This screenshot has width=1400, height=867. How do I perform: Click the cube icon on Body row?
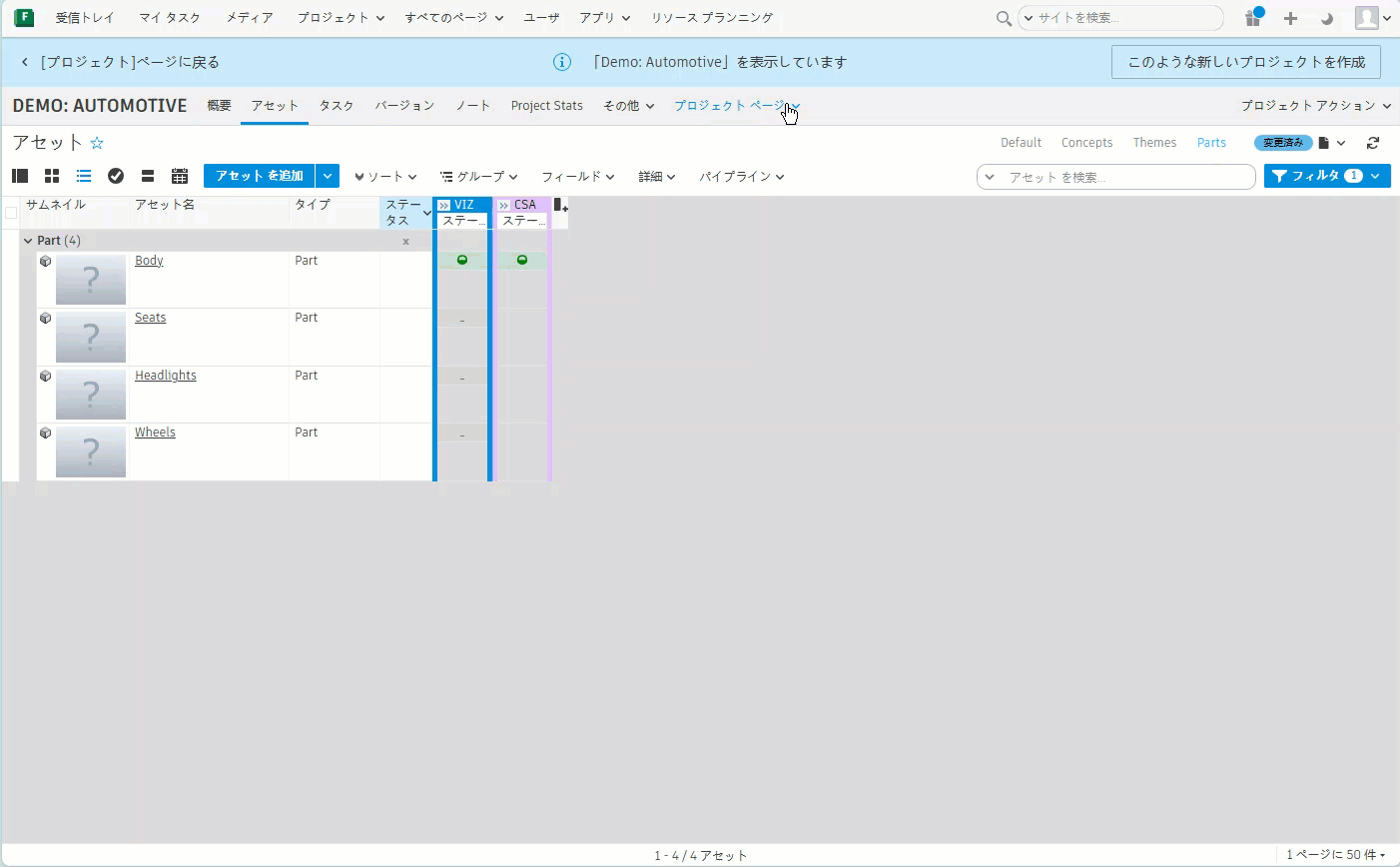tap(45, 262)
